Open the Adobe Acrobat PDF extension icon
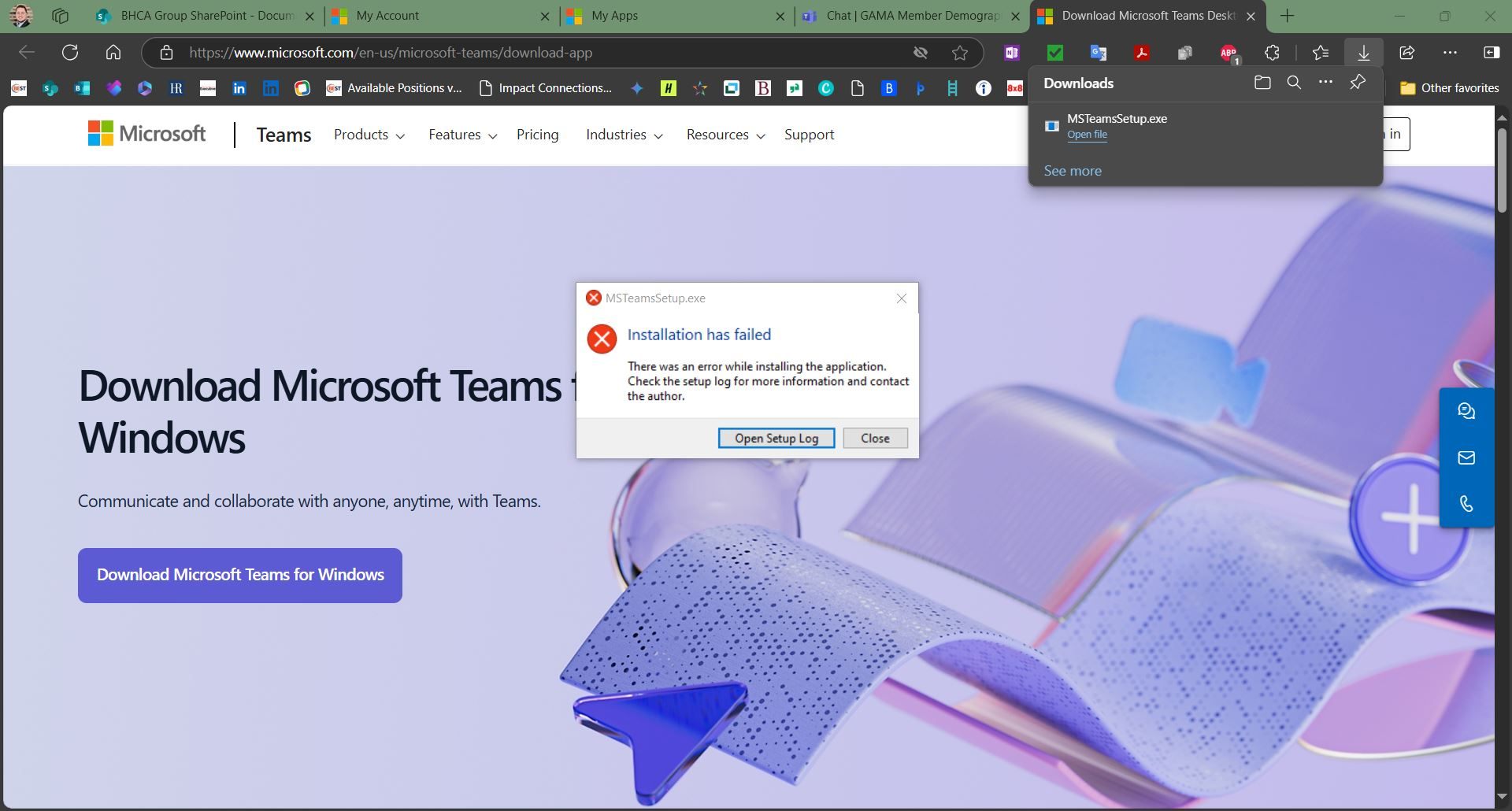 pyautogui.click(x=1141, y=53)
